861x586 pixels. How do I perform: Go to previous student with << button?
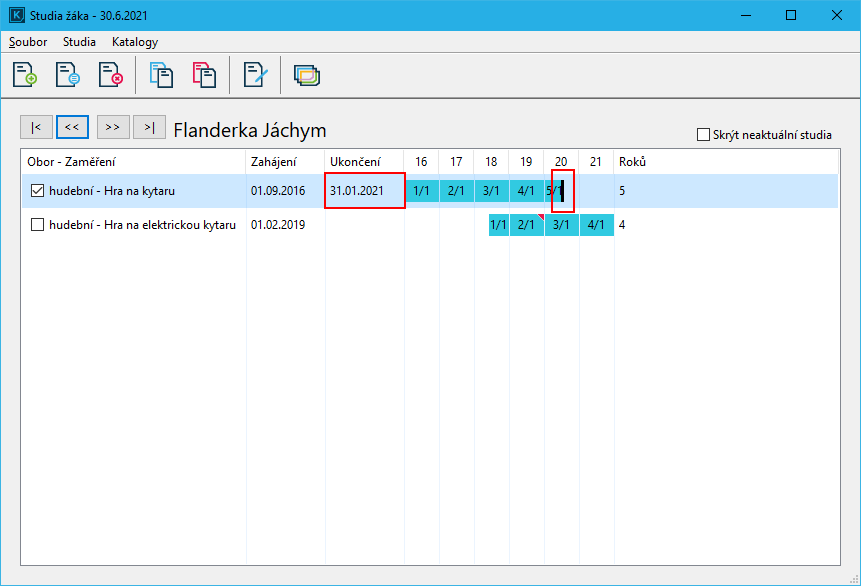pos(72,127)
